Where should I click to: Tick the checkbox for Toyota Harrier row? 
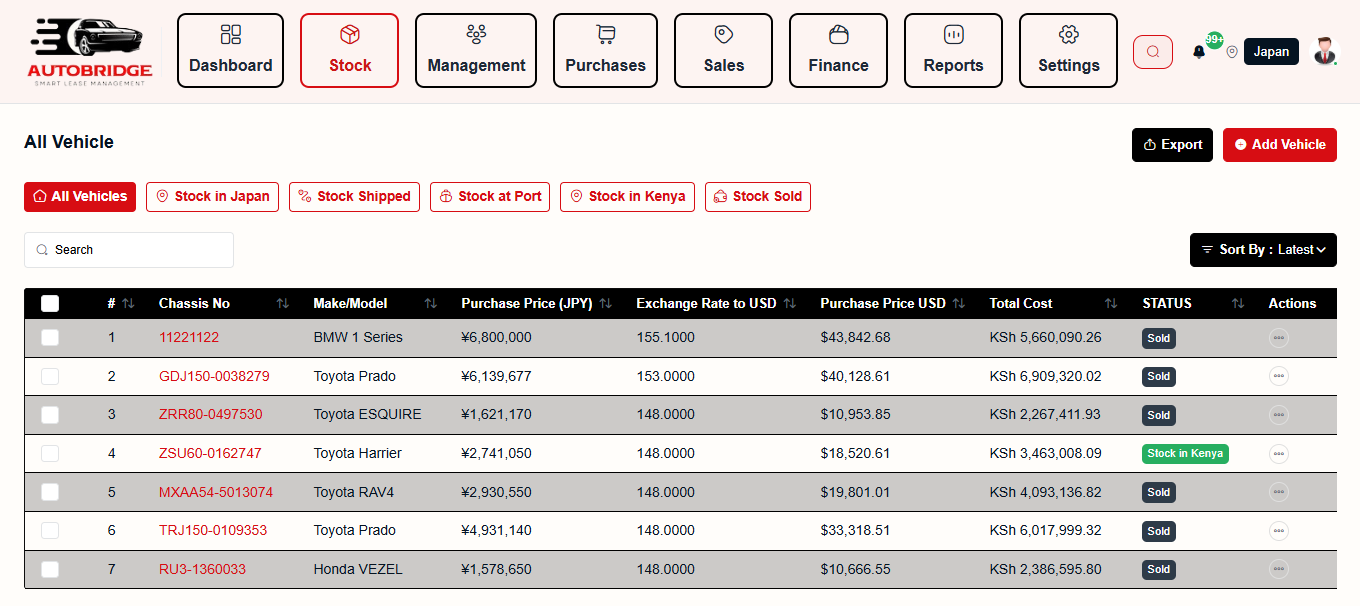(50, 454)
